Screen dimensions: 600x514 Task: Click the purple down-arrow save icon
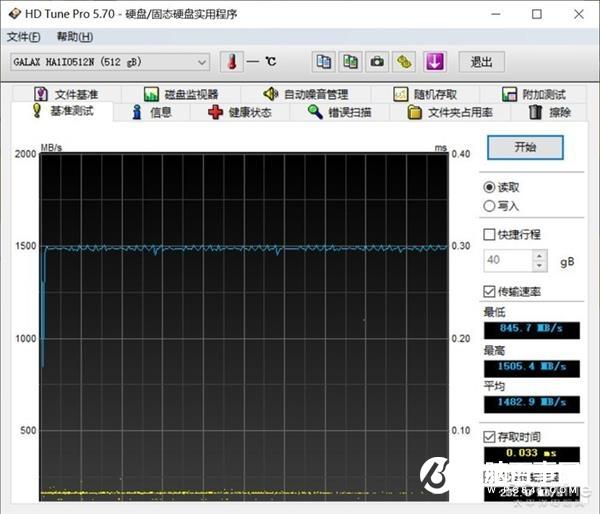[x=435, y=62]
